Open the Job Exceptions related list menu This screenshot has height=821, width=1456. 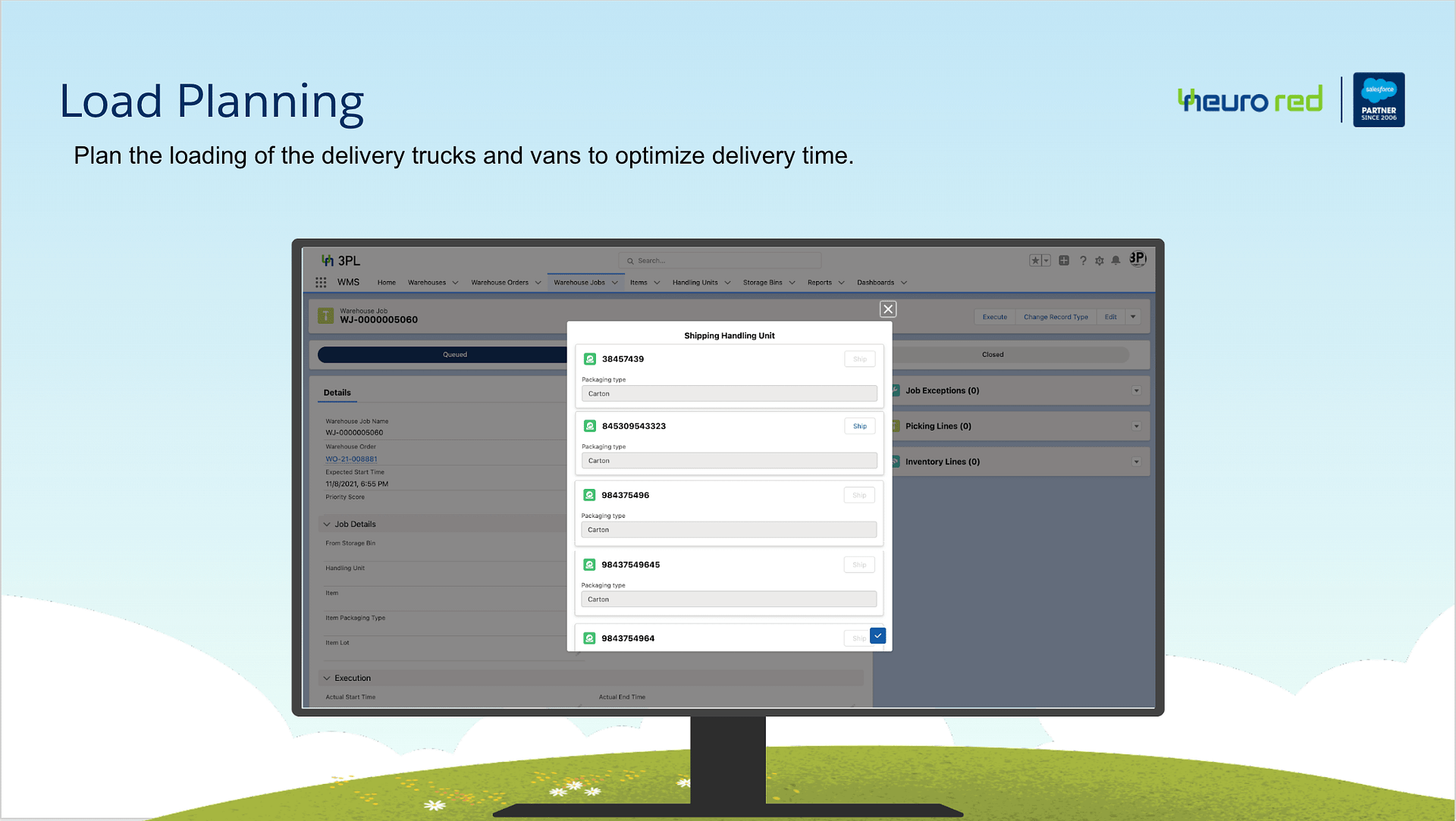[1136, 391]
